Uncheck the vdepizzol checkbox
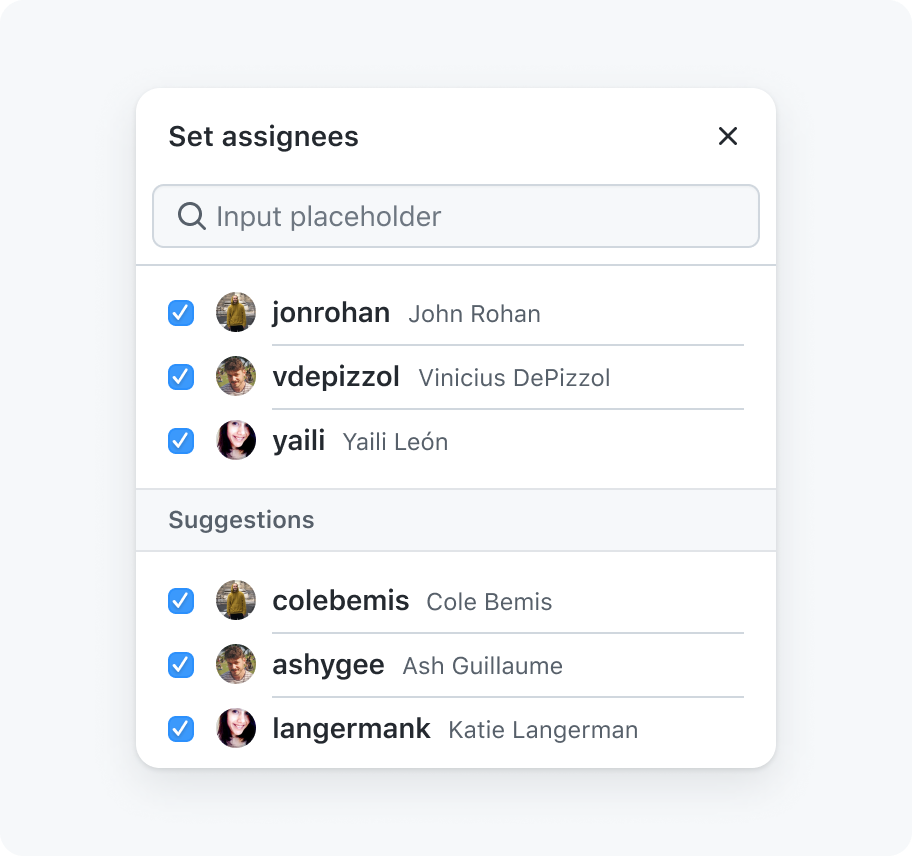 tap(181, 377)
